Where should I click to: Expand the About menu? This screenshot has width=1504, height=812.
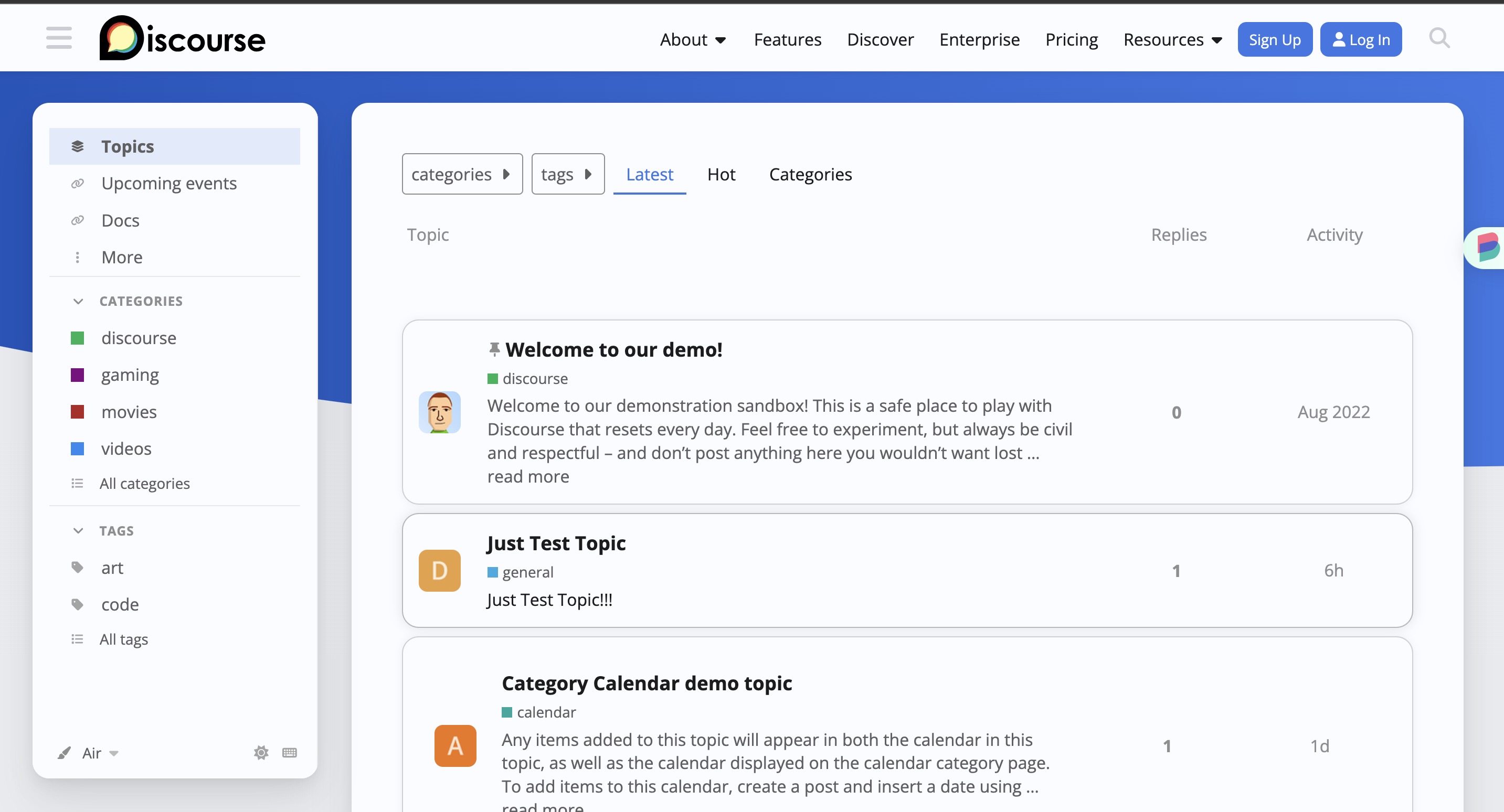pyautogui.click(x=693, y=40)
